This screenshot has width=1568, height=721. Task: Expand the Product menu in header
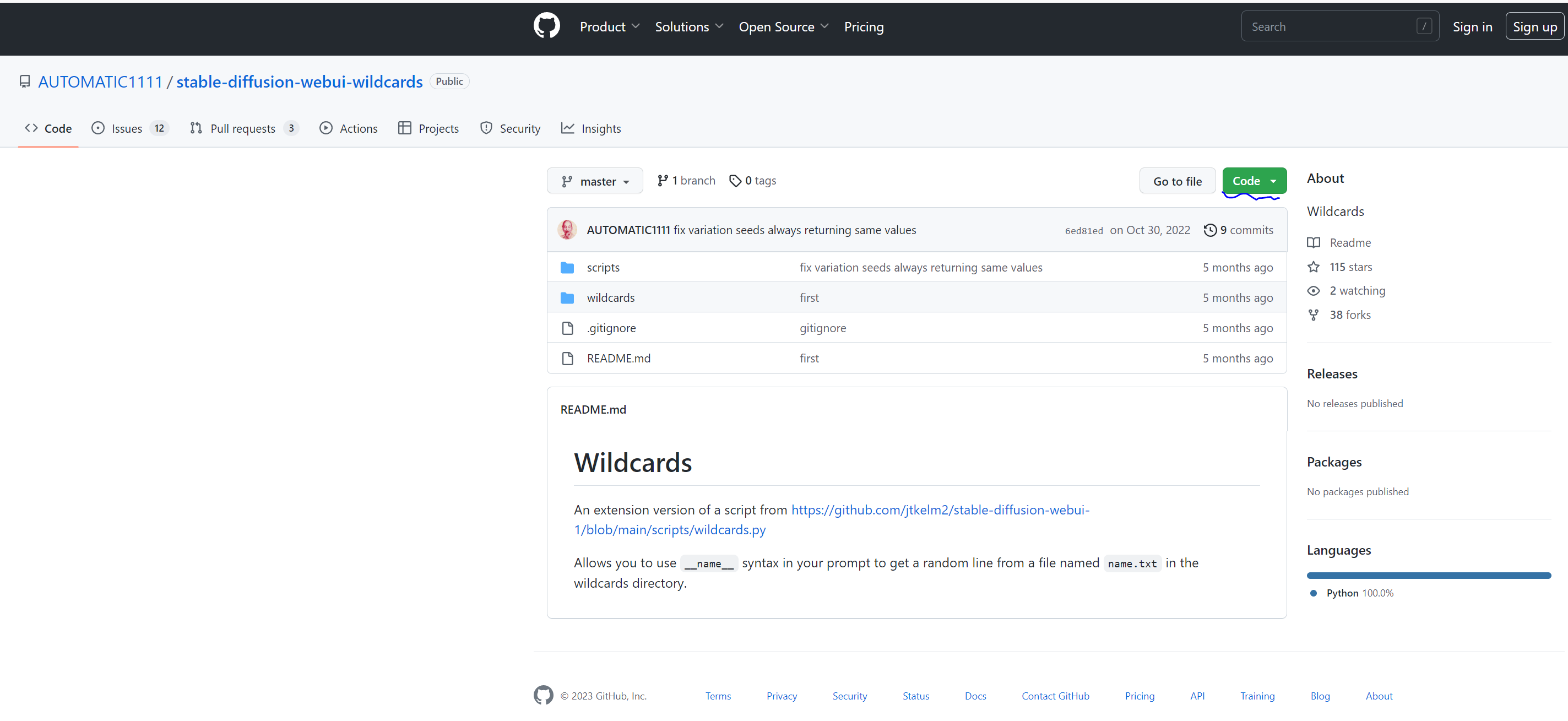coord(609,27)
